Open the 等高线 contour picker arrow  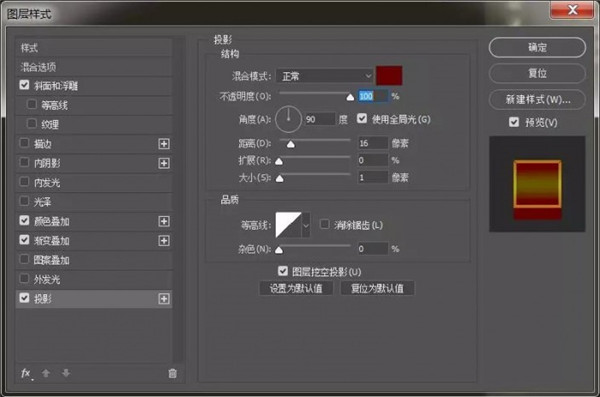pos(306,225)
